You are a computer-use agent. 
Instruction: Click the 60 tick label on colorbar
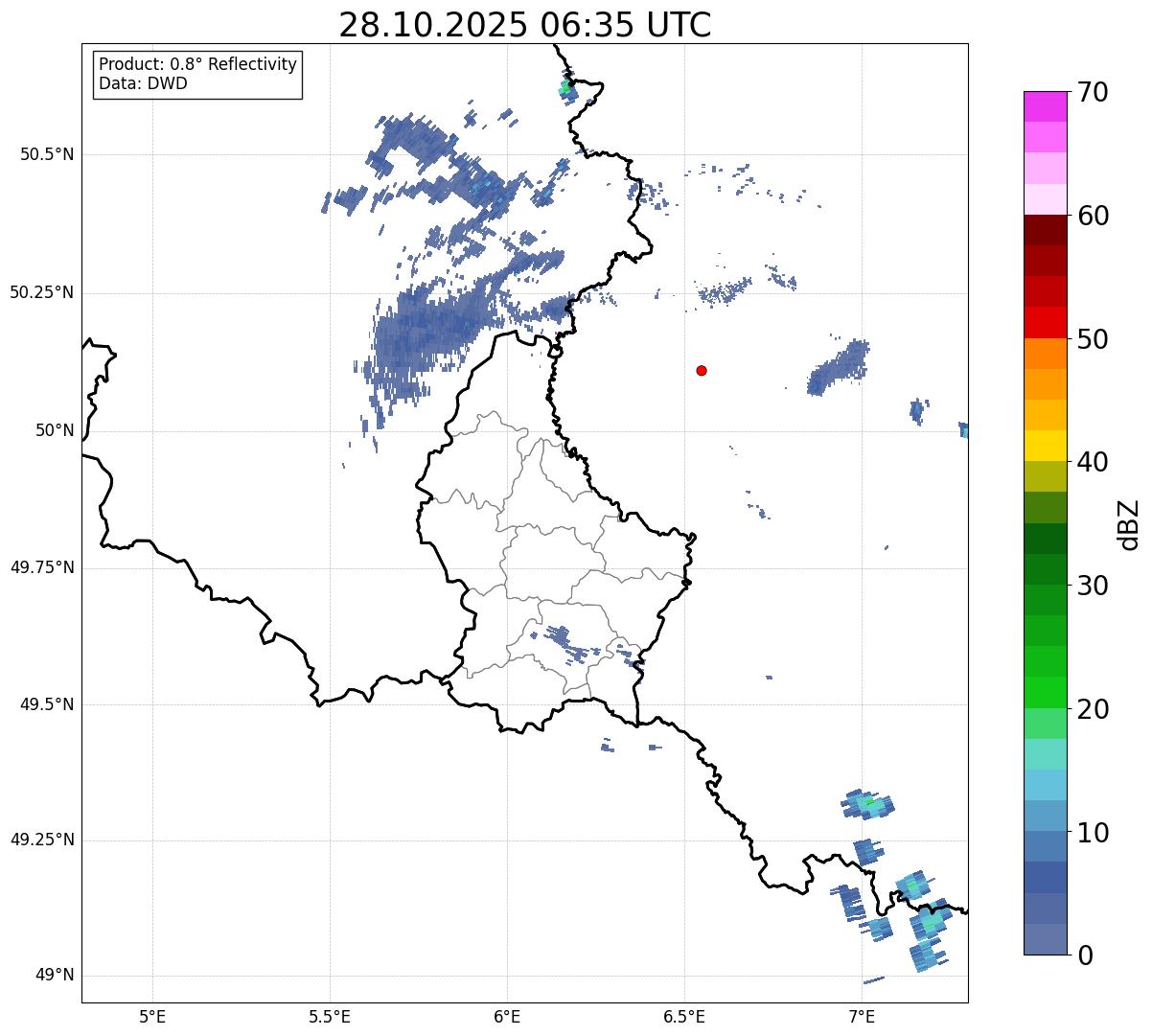(x=1093, y=216)
